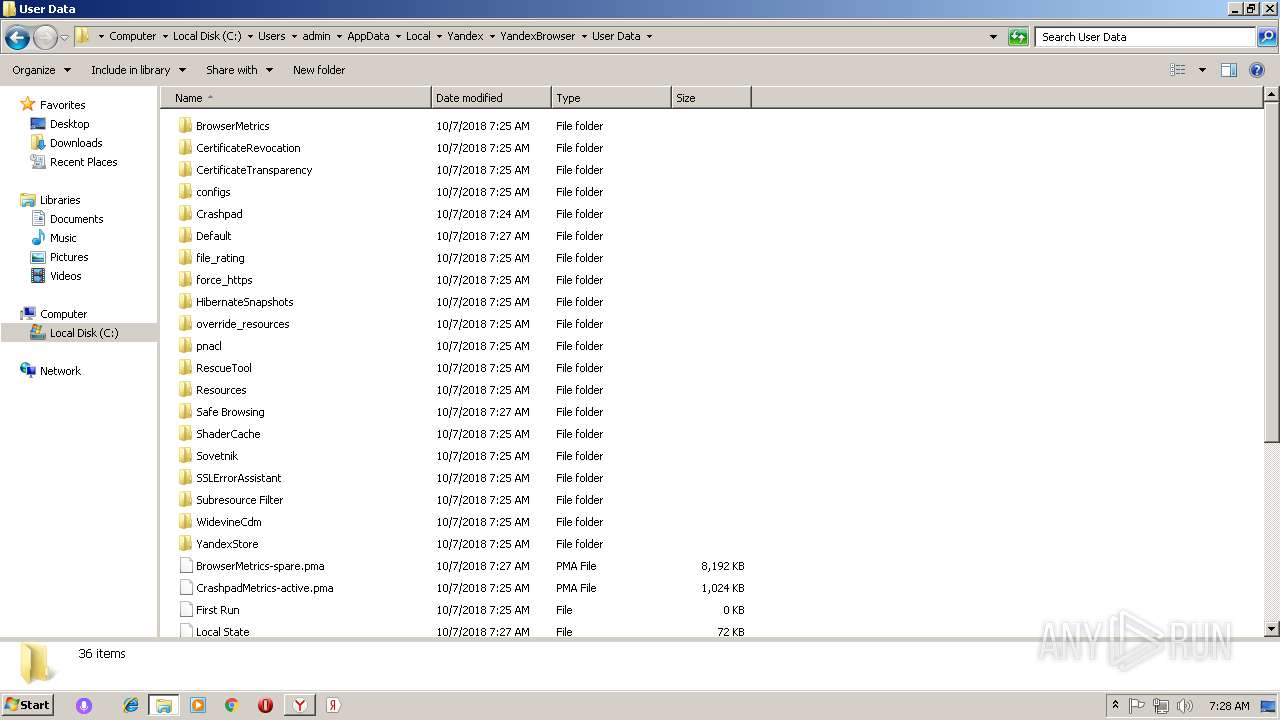Open the Share with dropdown
Image resolution: width=1280 pixels, height=720 pixels.
239,70
